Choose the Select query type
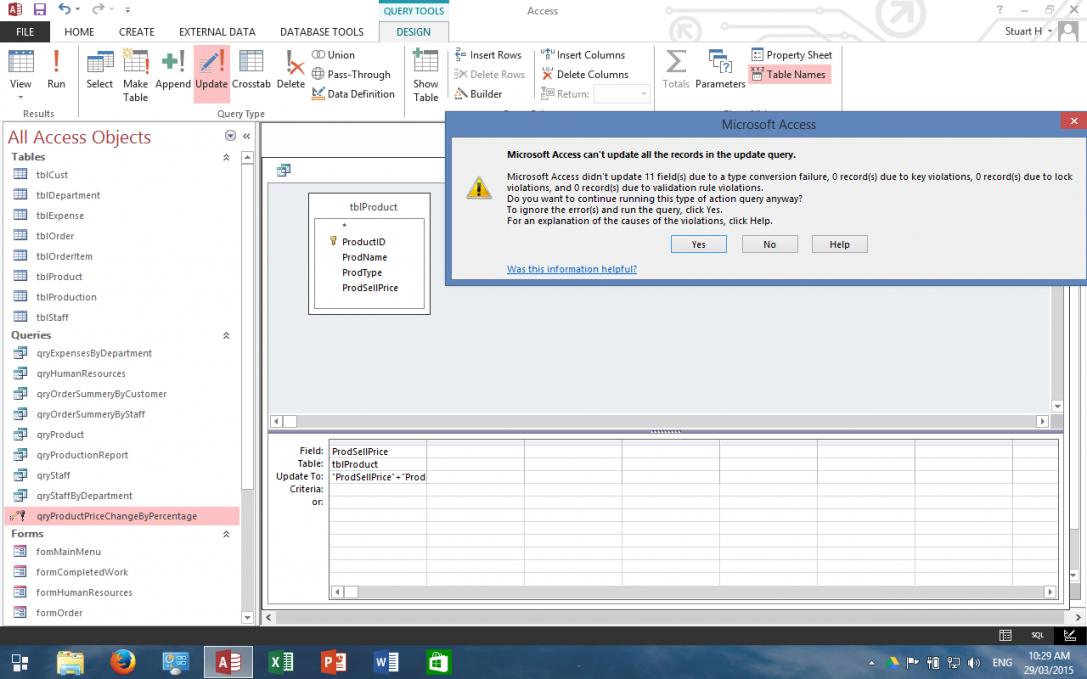 click(100, 70)
